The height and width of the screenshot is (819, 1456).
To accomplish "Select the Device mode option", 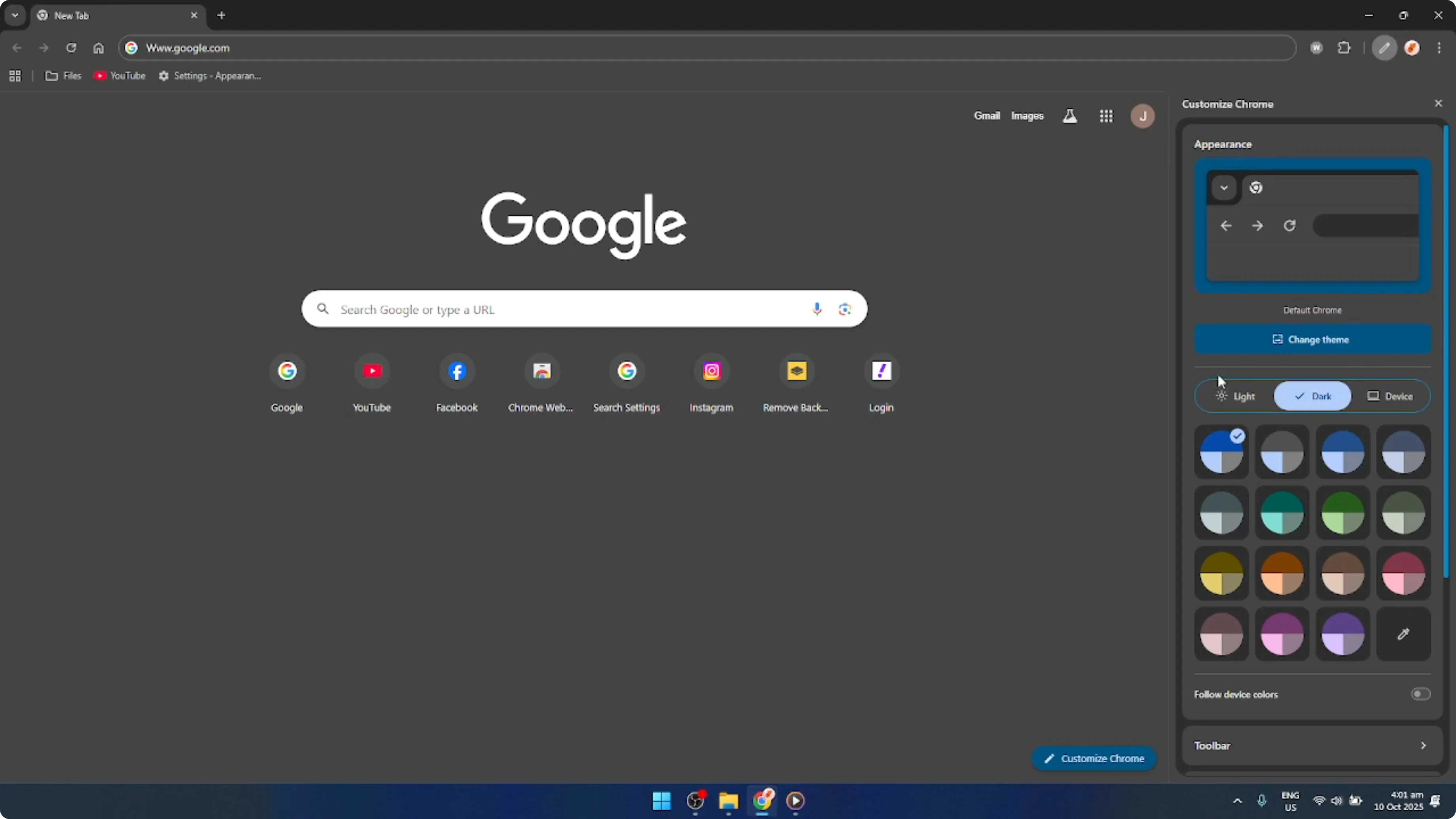I will (x=1390, y=396).
